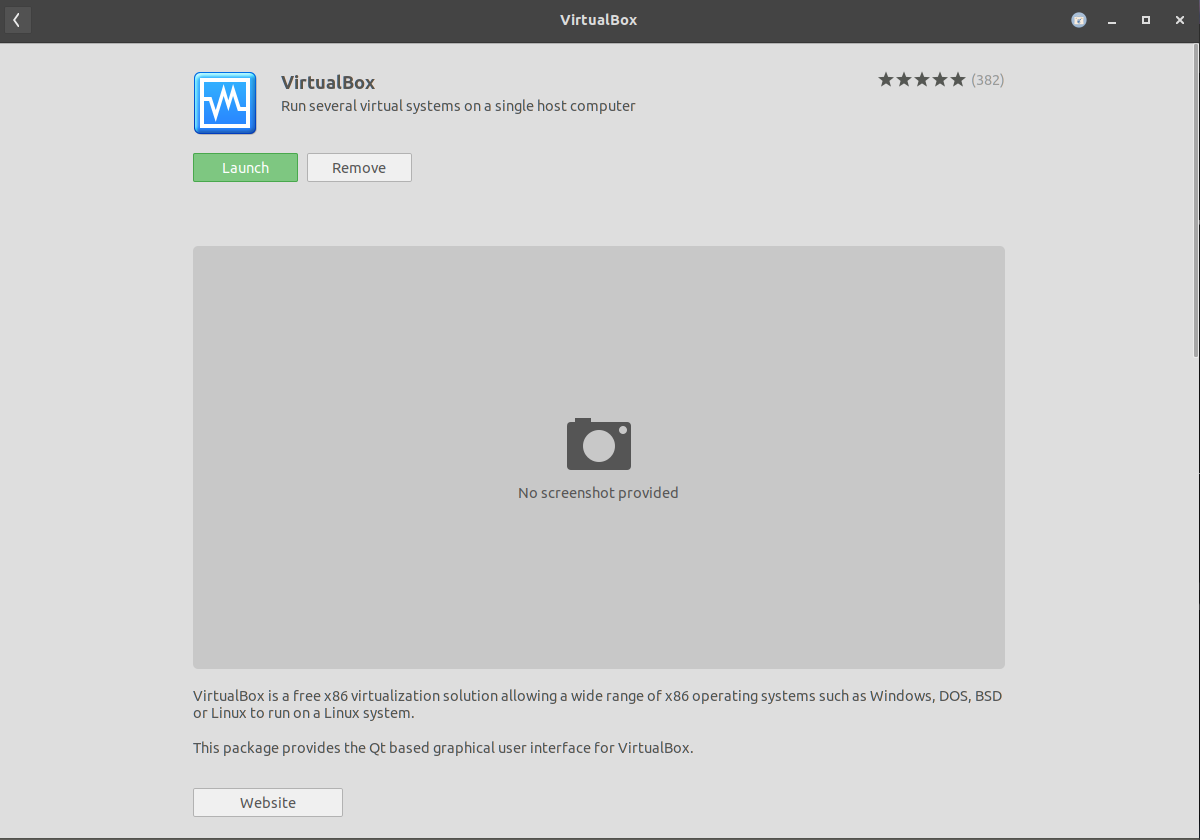
Task: Click the fifth rating star
Action: (958, 80)
